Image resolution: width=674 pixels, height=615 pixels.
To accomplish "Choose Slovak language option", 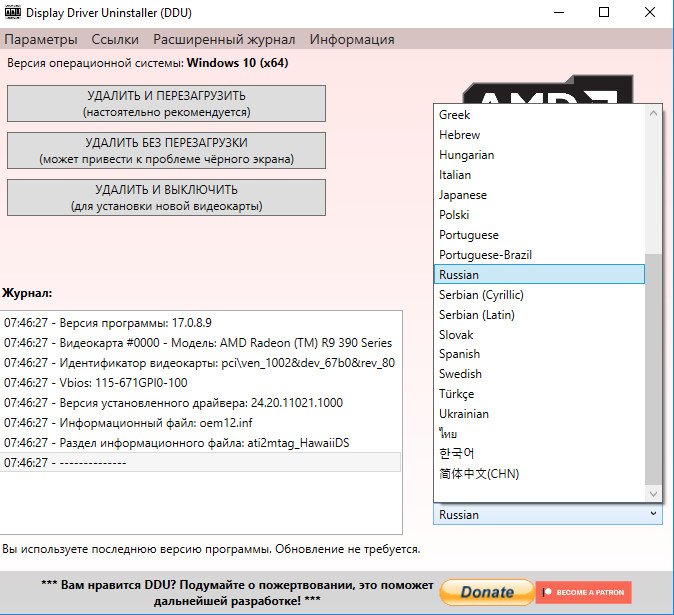I will pyautogui.click(x=539, y=334).
